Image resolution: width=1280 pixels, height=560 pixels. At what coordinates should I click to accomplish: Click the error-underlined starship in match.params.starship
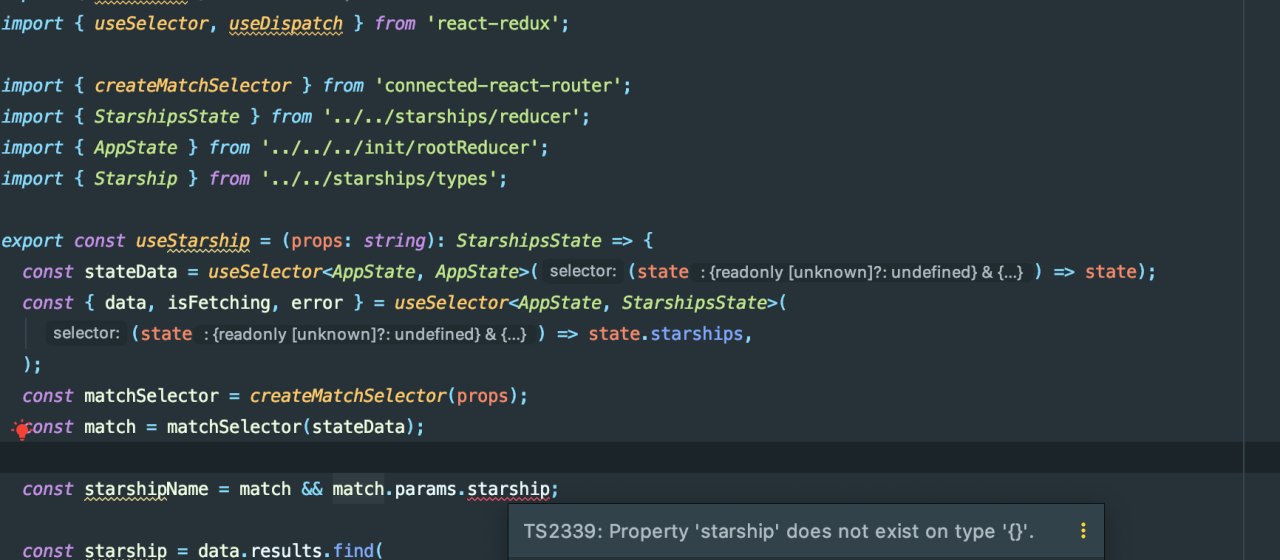click(x=509, y=489)
